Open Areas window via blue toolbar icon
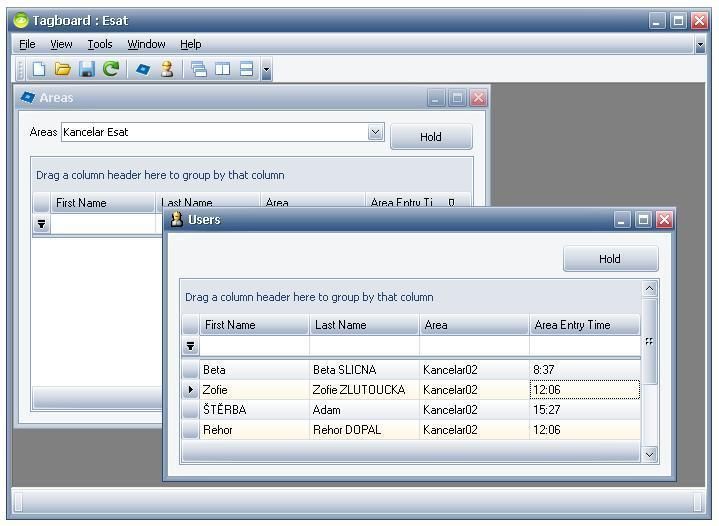 pos(143,69)
